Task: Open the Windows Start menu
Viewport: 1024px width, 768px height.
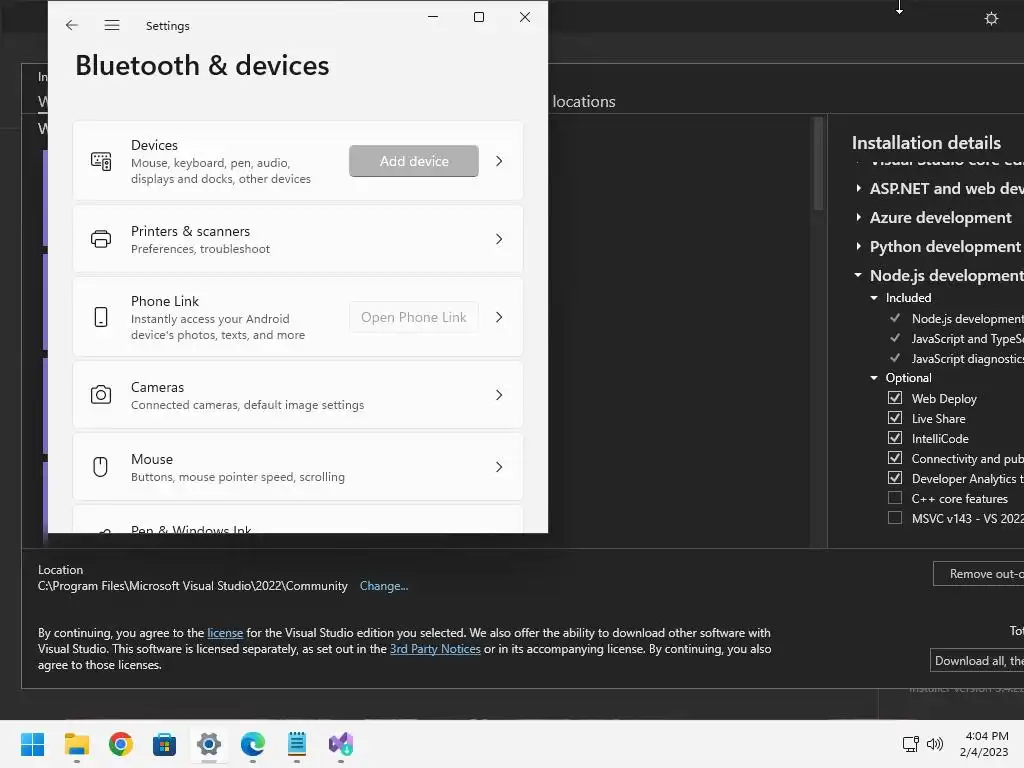Action: click(x=33, y=744)
